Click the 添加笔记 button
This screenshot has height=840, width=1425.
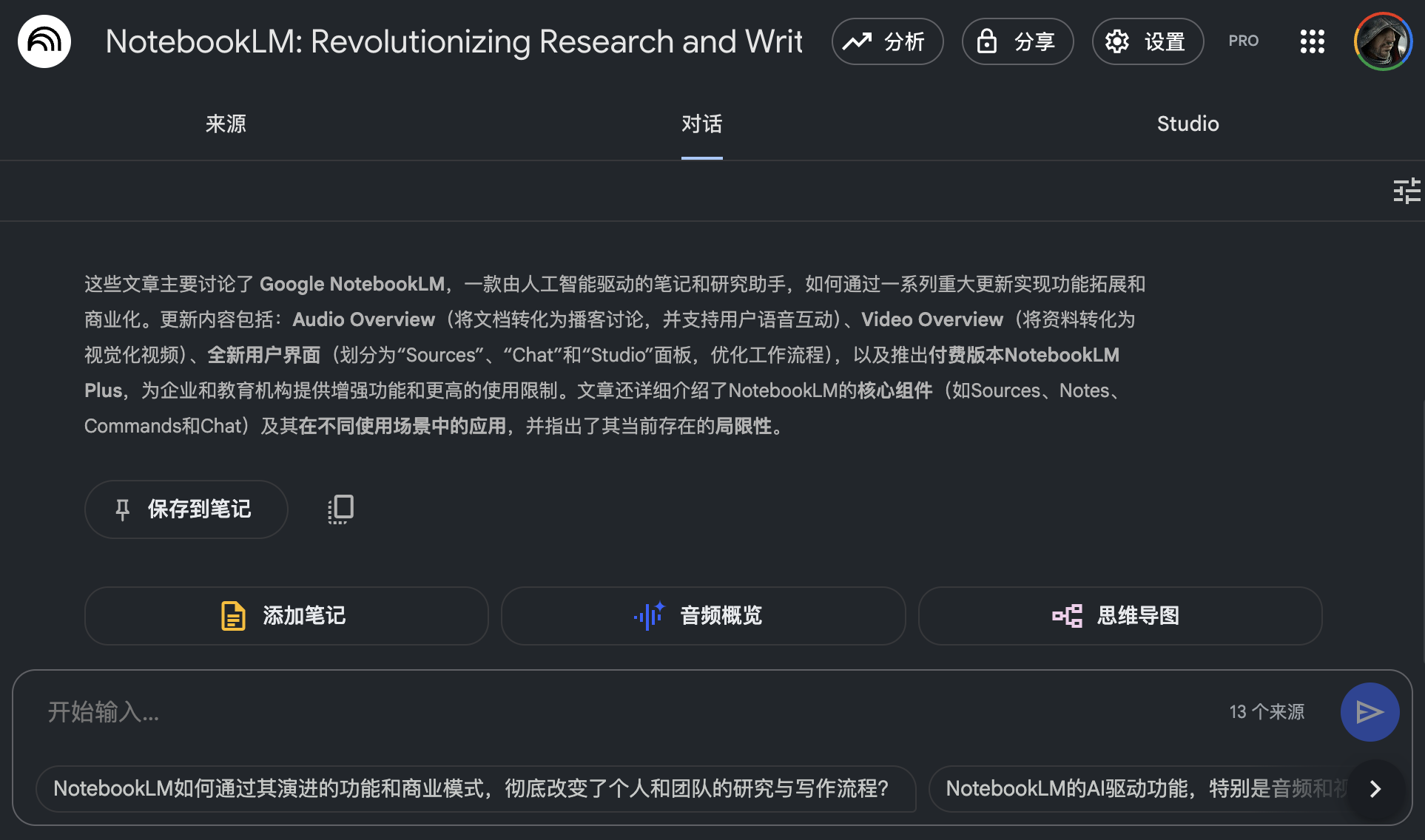coord(286,616)
